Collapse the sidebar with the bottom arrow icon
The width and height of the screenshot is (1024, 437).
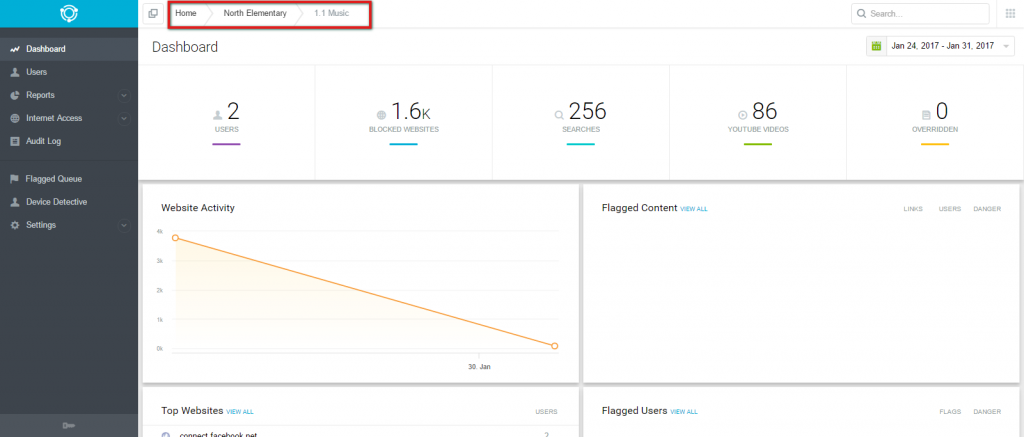tap(69, 426)
